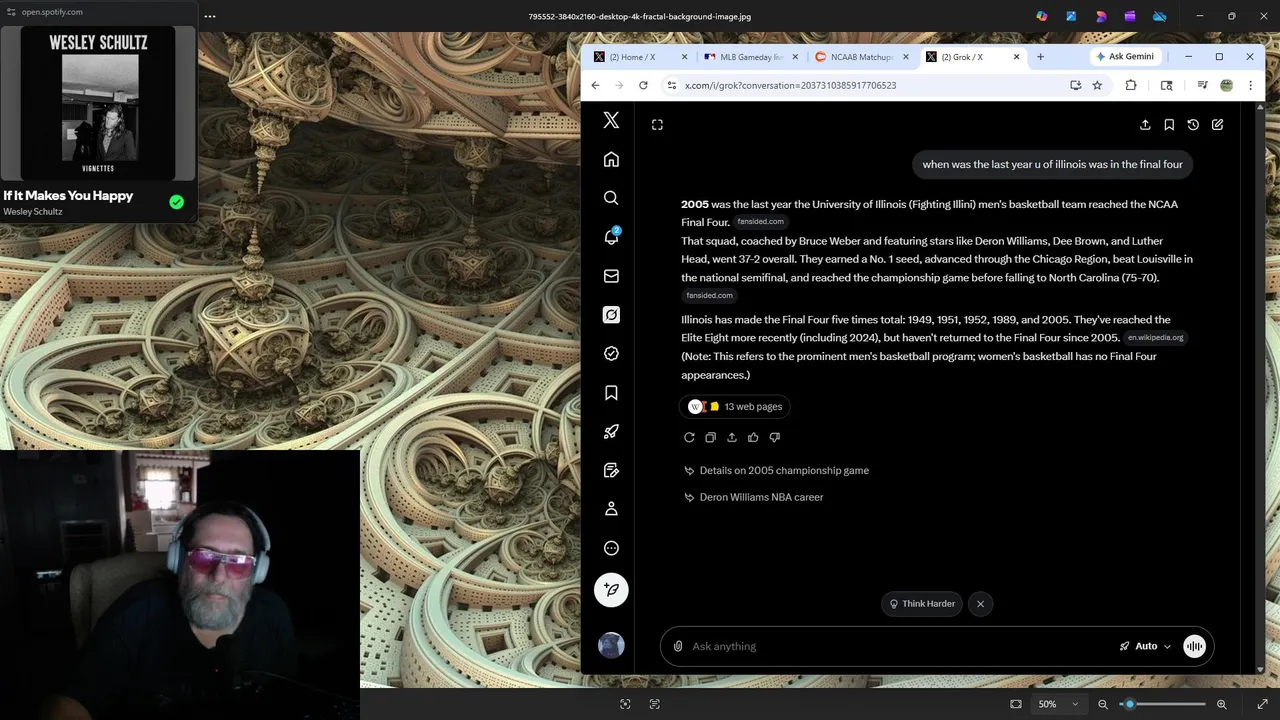The image size is (1280, 720).
Task: Share the Grok answer using upload icon
Action: 732,437
